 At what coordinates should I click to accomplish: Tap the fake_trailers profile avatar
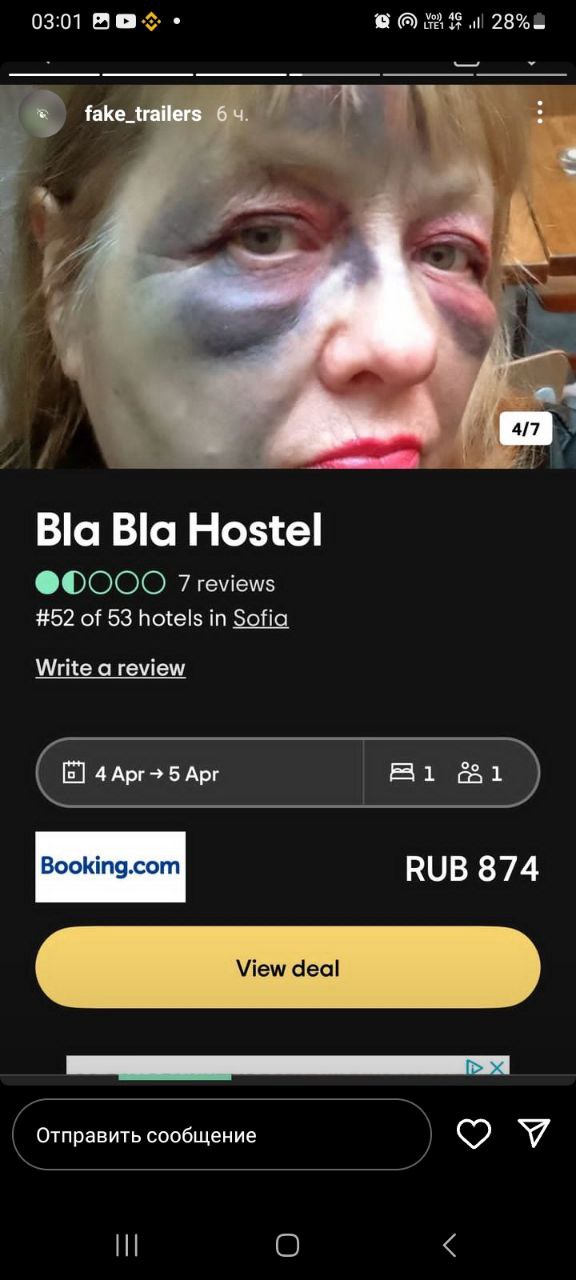tap(42, 113)
